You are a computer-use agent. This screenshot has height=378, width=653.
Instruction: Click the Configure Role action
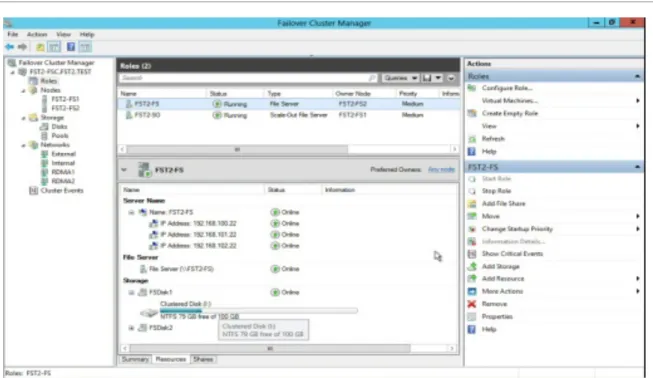click(507, 88)
